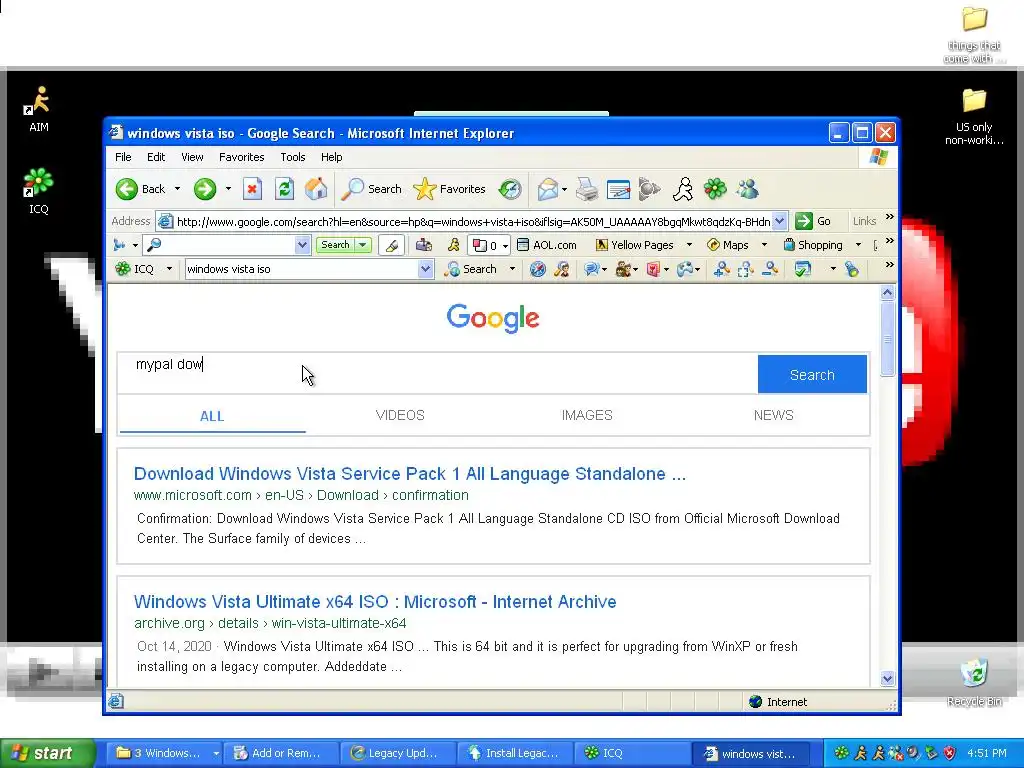This screenshot has height=768, width=1024.
Task: Click the Go button next to the address bar
Action: tap(813, 221)
